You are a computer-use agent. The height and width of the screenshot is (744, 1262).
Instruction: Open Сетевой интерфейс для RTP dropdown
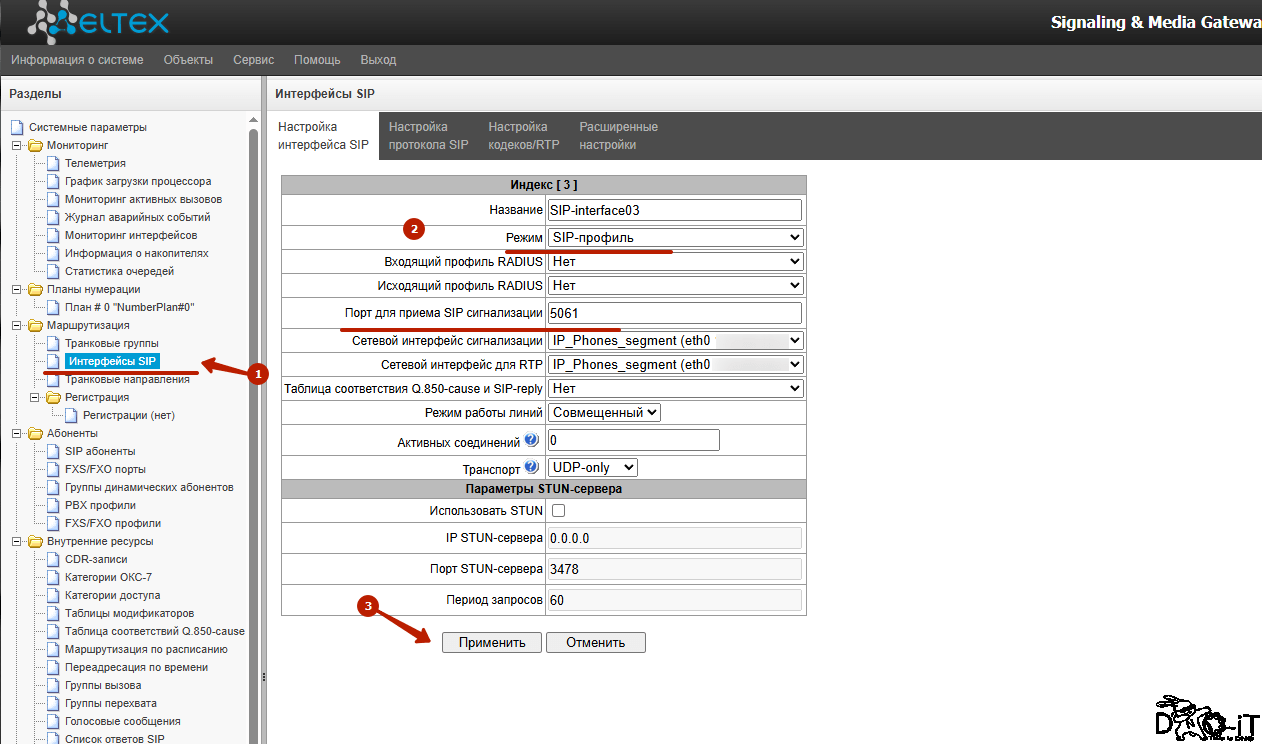point(676,365)
